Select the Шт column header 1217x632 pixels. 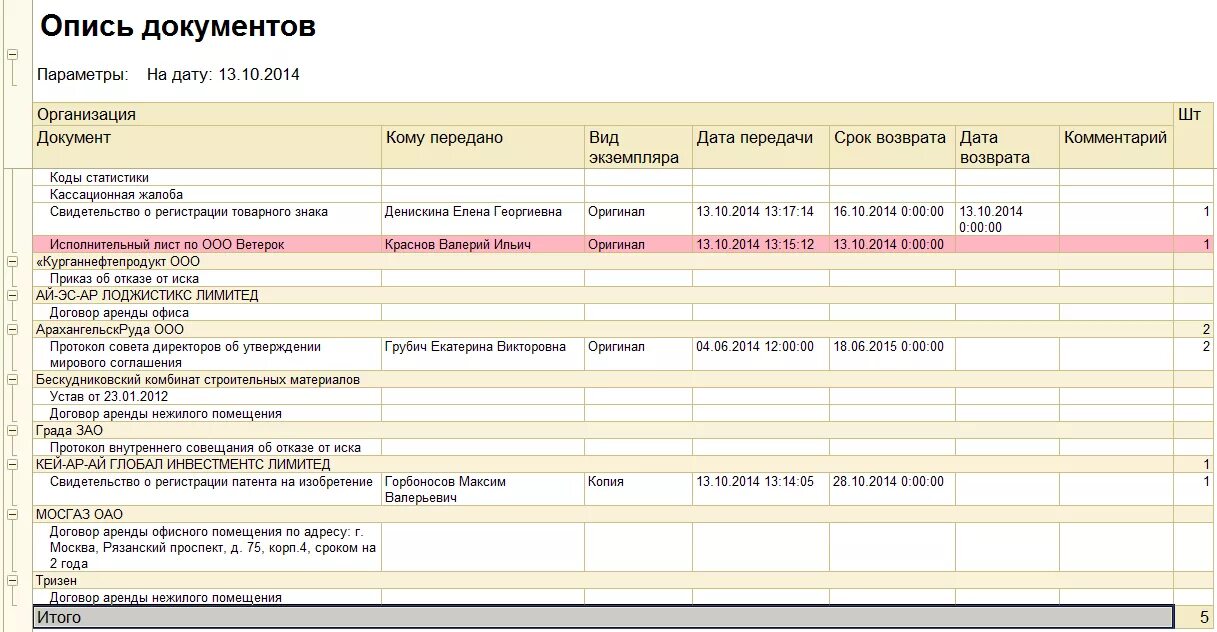tap(1194, 135)
